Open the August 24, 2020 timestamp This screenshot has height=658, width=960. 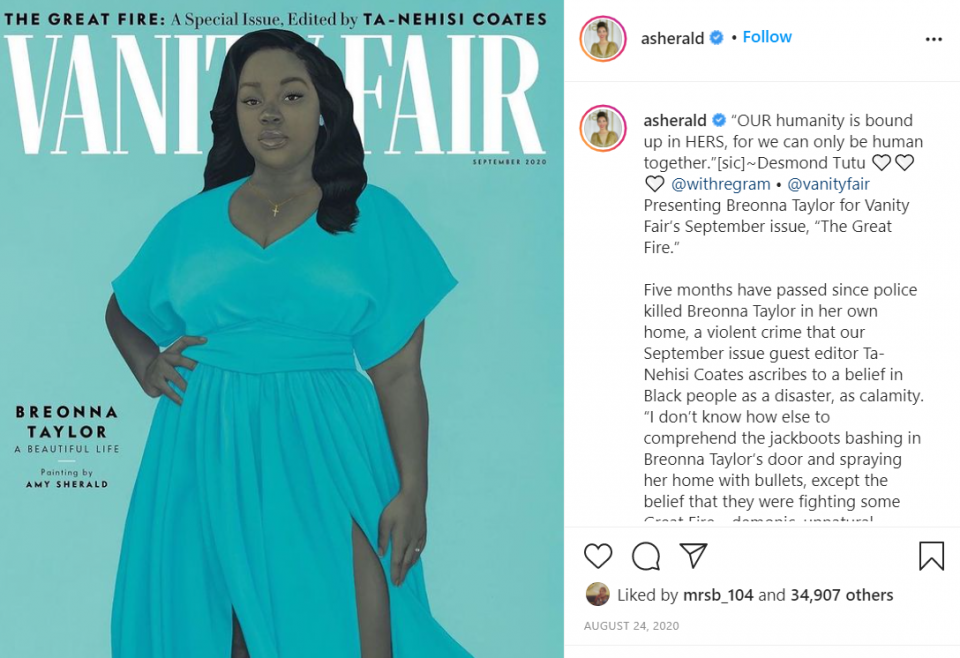[x=631, y=626]
